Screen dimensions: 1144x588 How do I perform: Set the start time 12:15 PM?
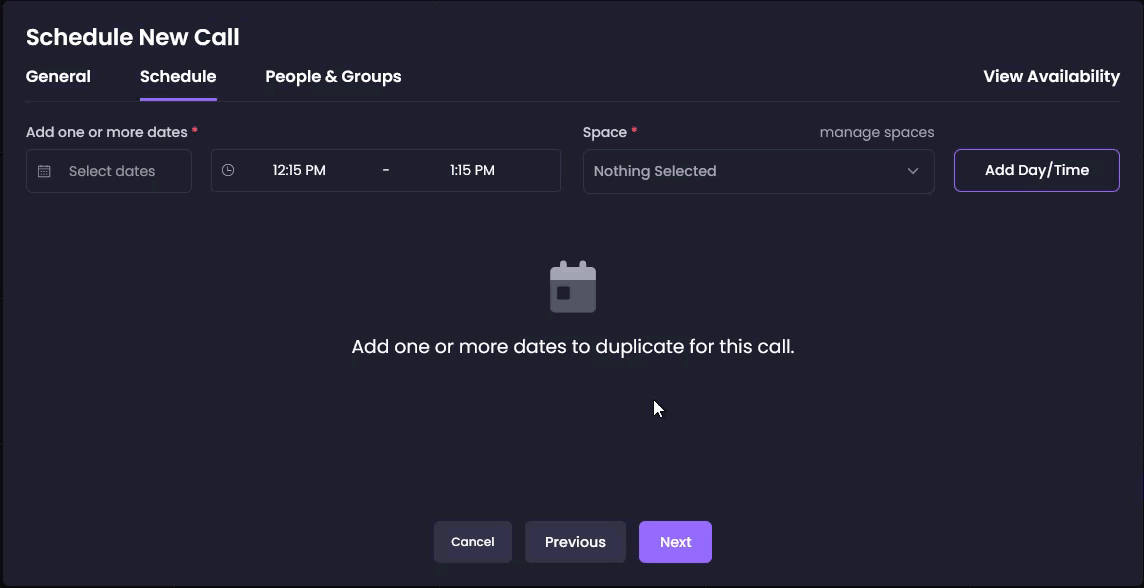299,170
